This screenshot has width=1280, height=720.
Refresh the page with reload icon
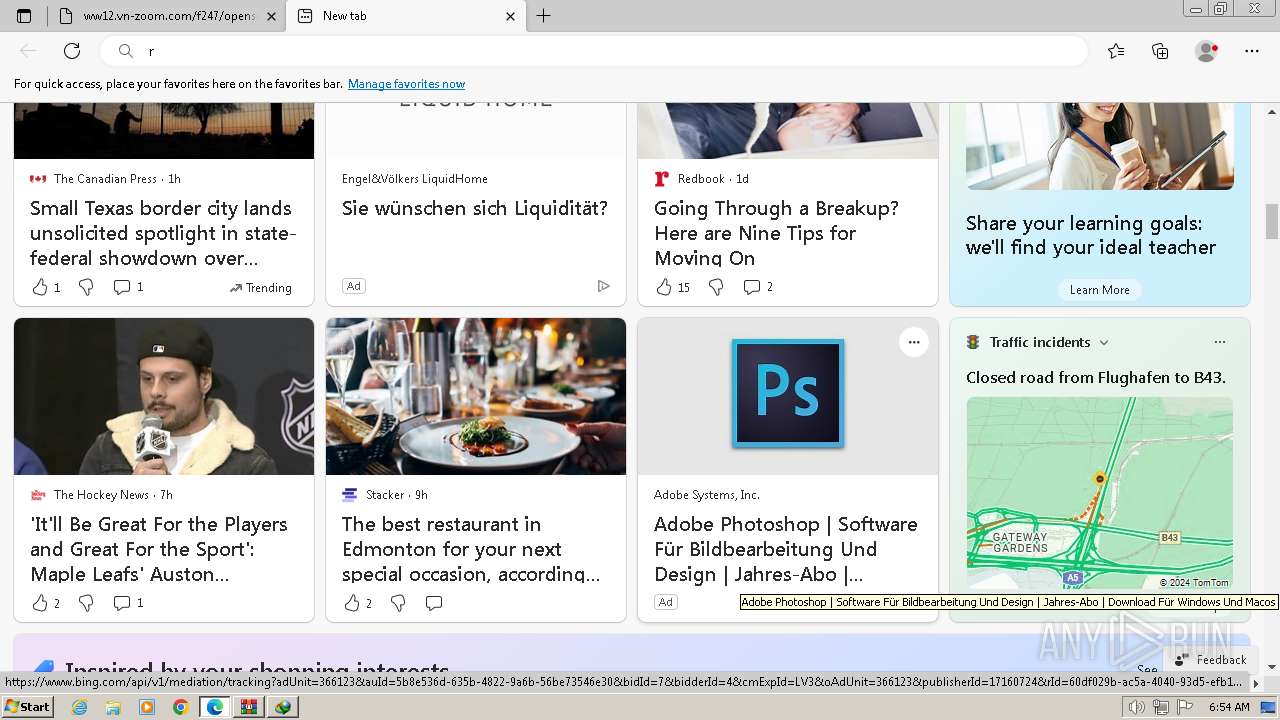(x=72, y=51)
